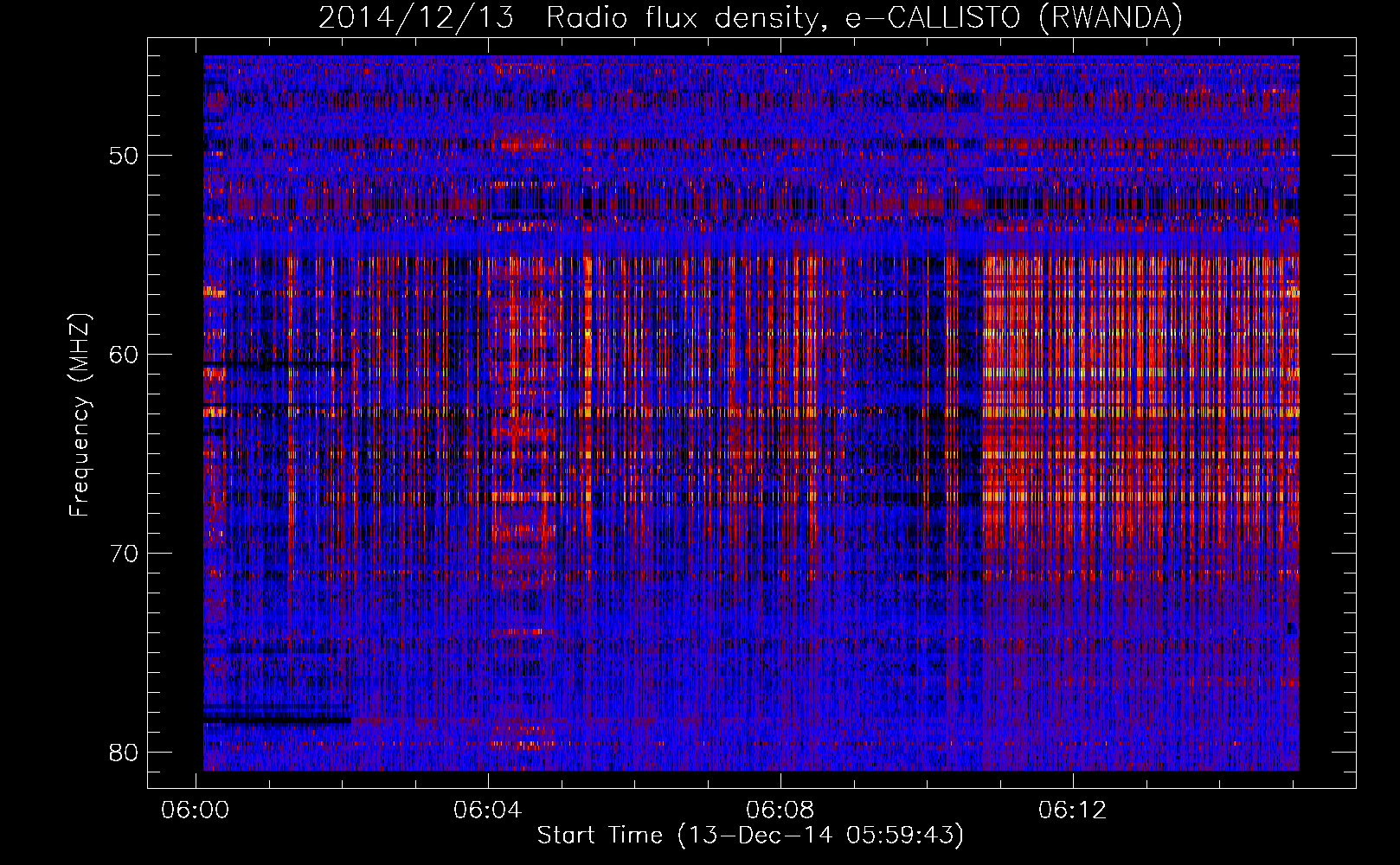Click the plot title mentioning e-CALLISTO (RWANDA)
The width and height of the screenshot is (1400, 865).
click(x=750, y=18)
